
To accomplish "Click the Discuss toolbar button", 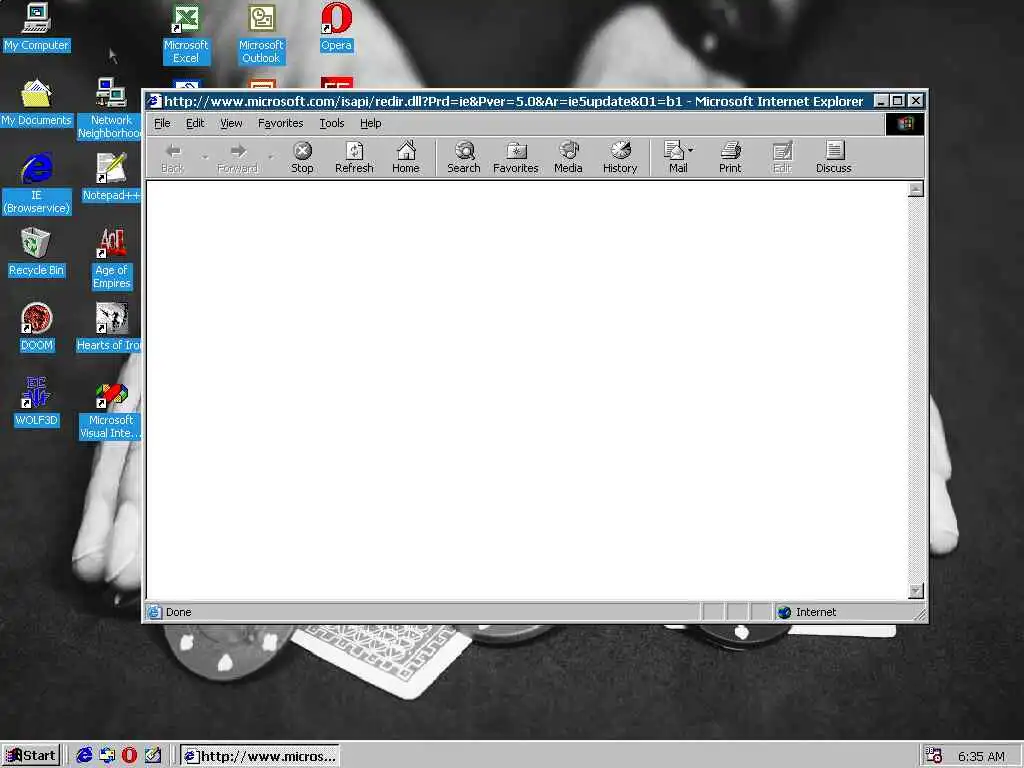I will (834, 157).
